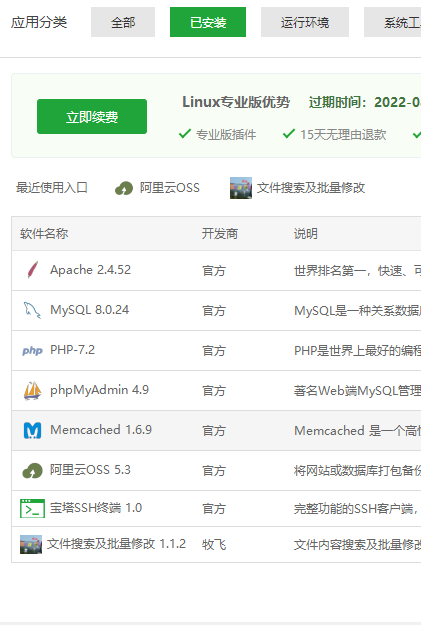421x625 pixels.
Task: Click 说明 column header
Action: pyautogui.click(x=306, y=234)
